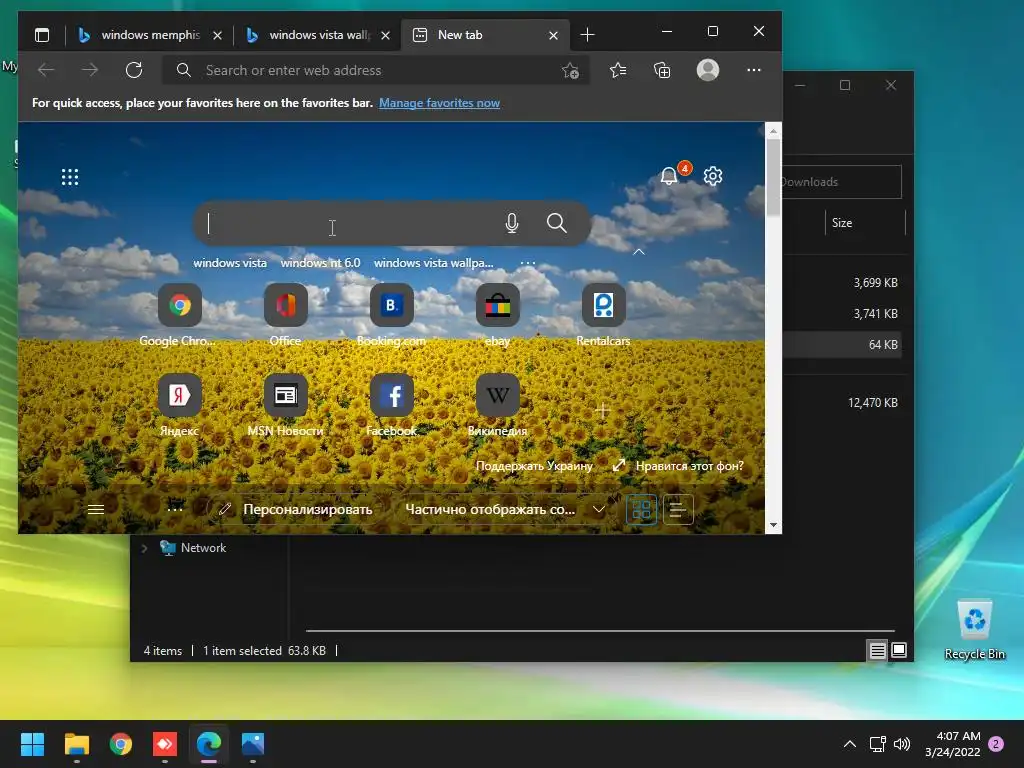Open the Edge profile avatar
1024x768 pixels.
click(x=708, y=70)
